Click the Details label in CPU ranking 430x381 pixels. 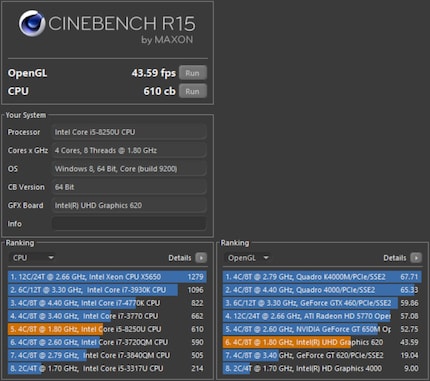pos(180,258)
